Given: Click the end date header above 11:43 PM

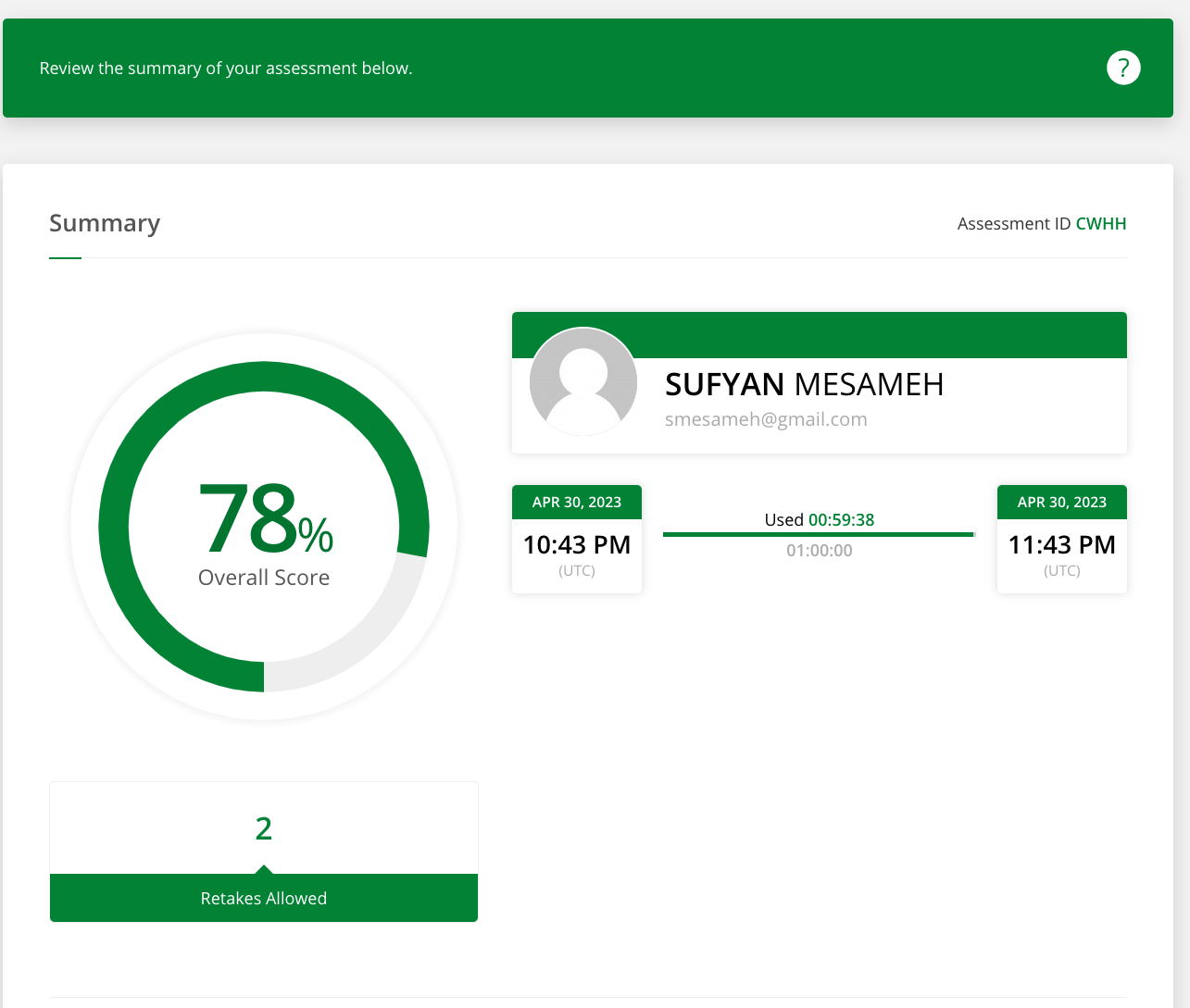Looking at the screenshot, I should click(1061, 503).
